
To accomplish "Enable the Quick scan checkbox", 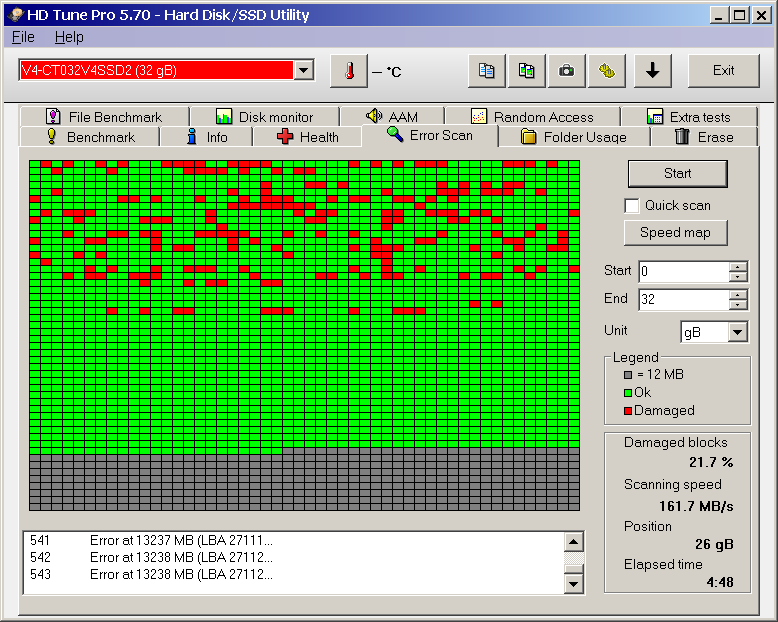I will tap(632, 206).
